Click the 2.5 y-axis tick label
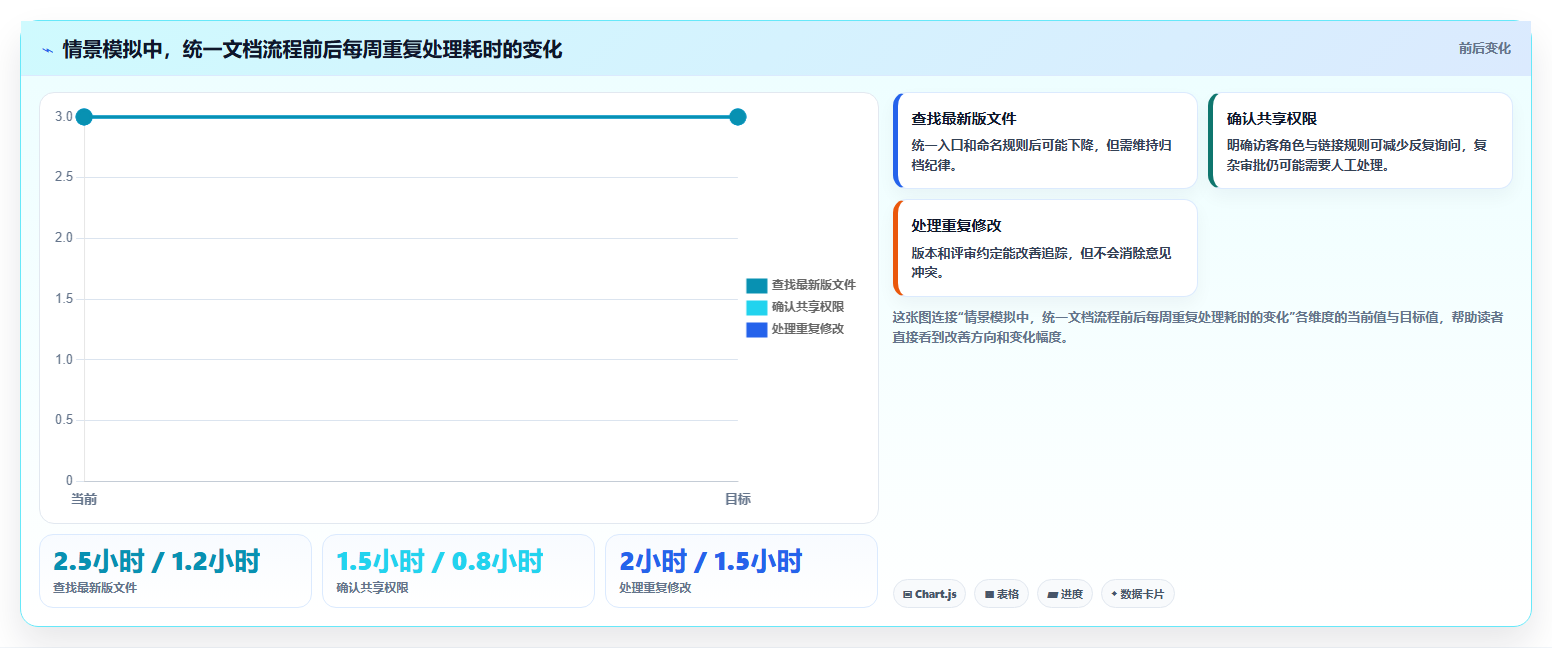The height and width of the screenshot is (648, 1552). click(64, 177)
